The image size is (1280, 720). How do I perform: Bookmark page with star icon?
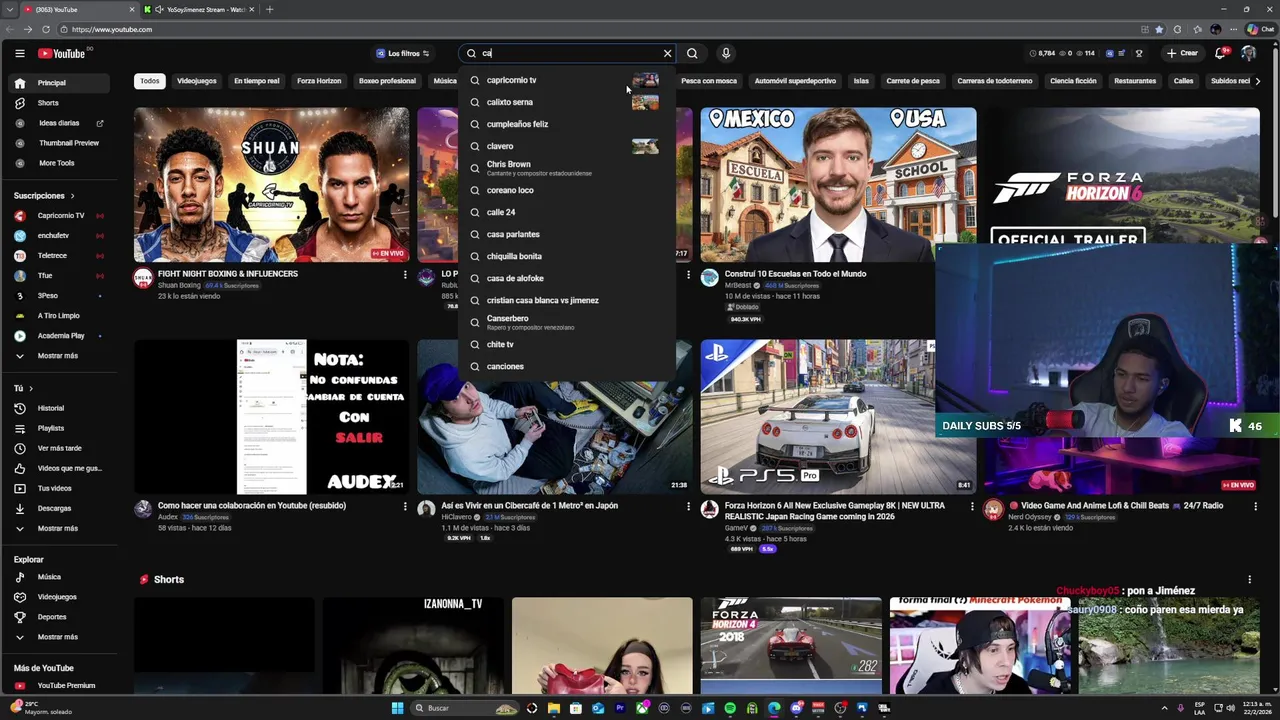click(x=1159, y=29)
